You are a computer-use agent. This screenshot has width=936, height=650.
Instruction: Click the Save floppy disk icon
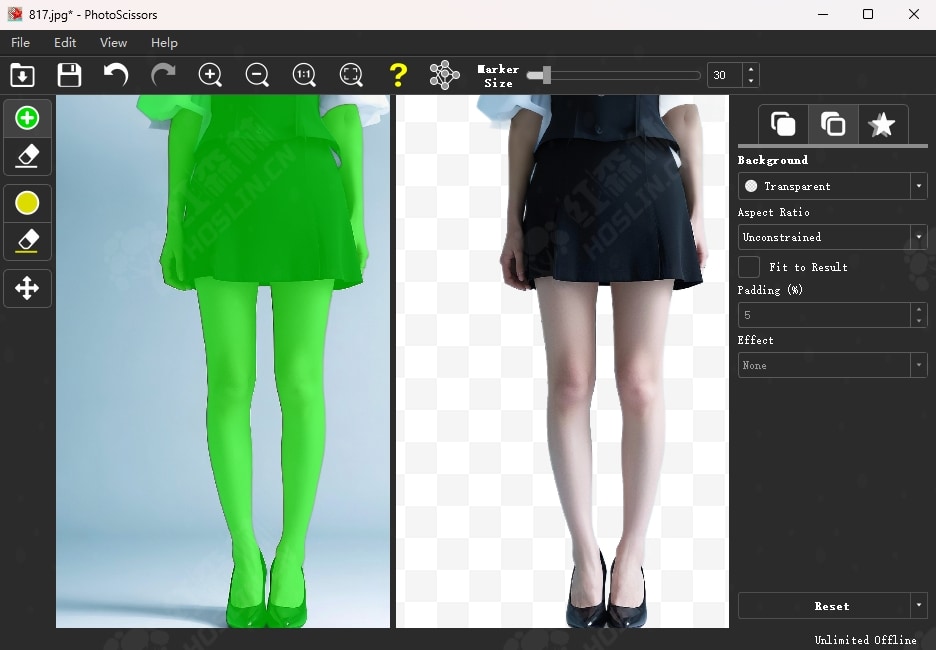point(69,75)
